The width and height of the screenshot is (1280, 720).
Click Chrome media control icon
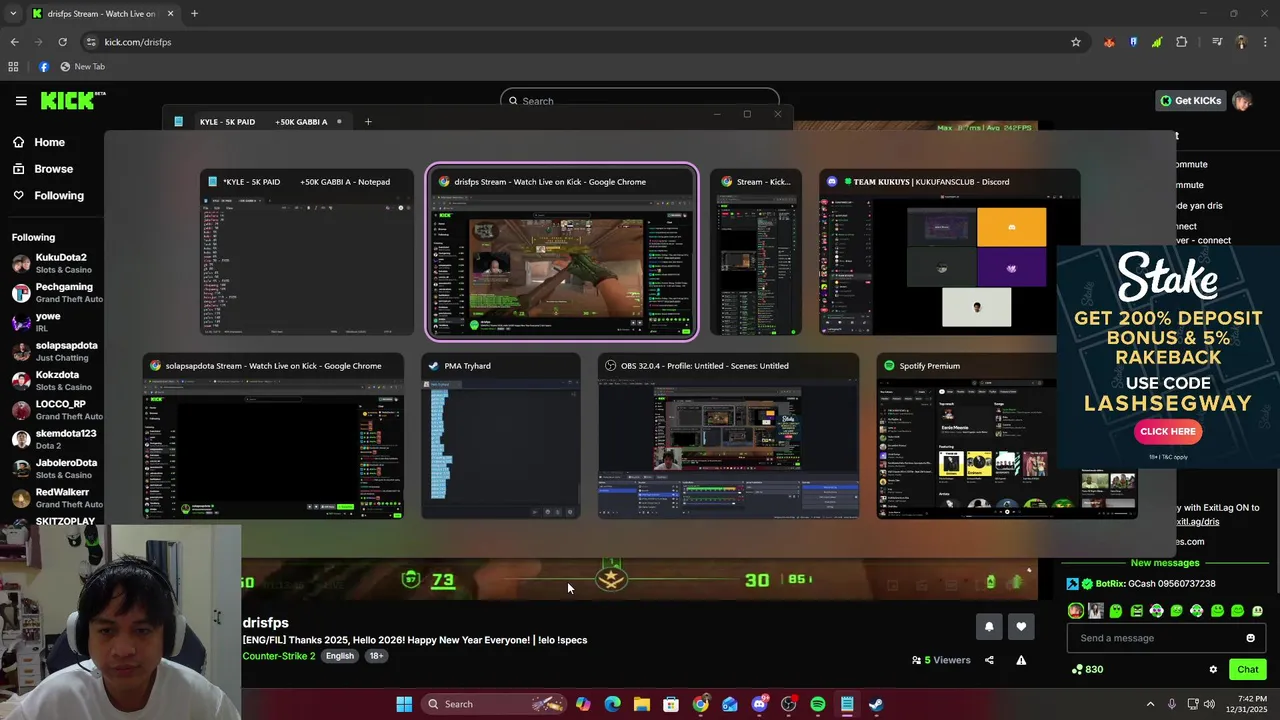pyautogui.click(x=1217, y=42)
